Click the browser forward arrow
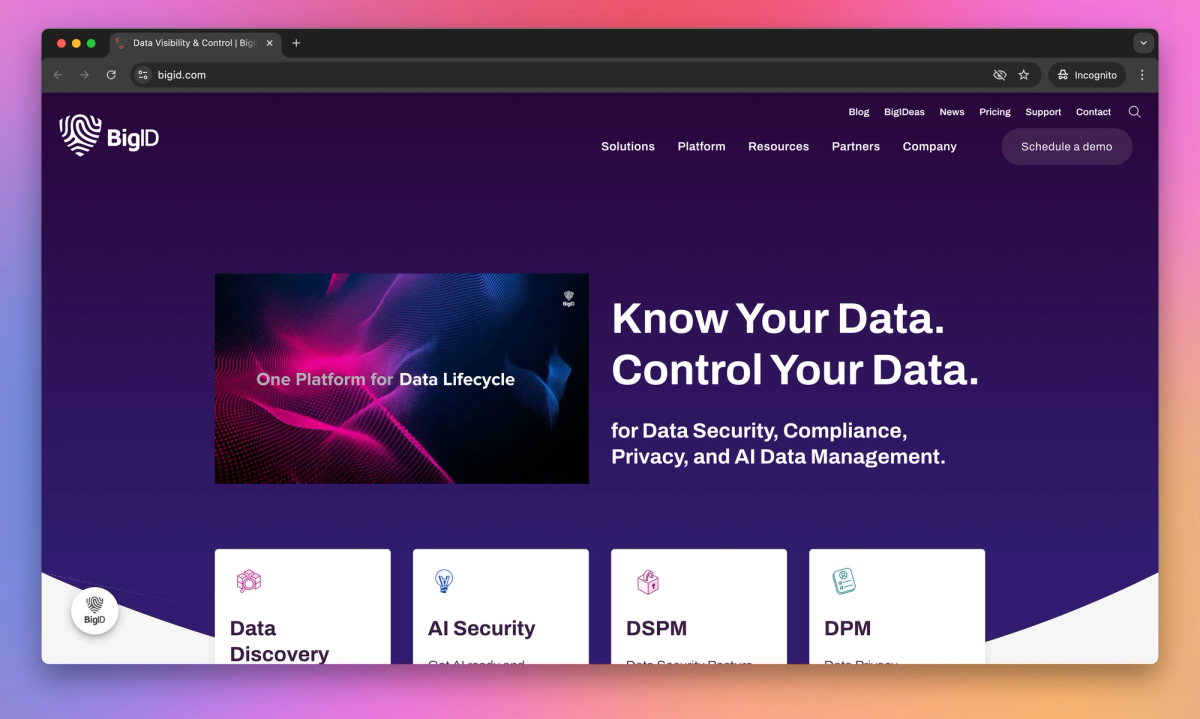This screenshot has width=1200, height=719. click(84, 75)
